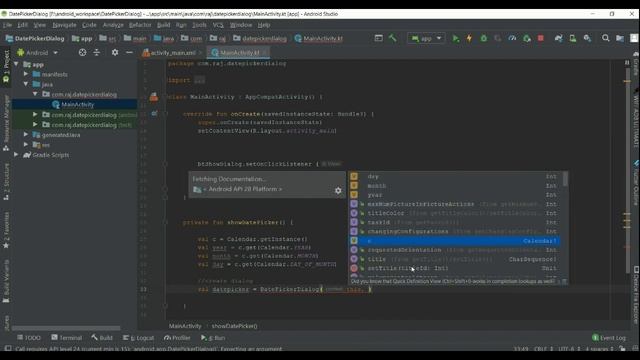Screen dimensions: 640x360
Task: Click gear icon in documentation popup
Action: 338,191
